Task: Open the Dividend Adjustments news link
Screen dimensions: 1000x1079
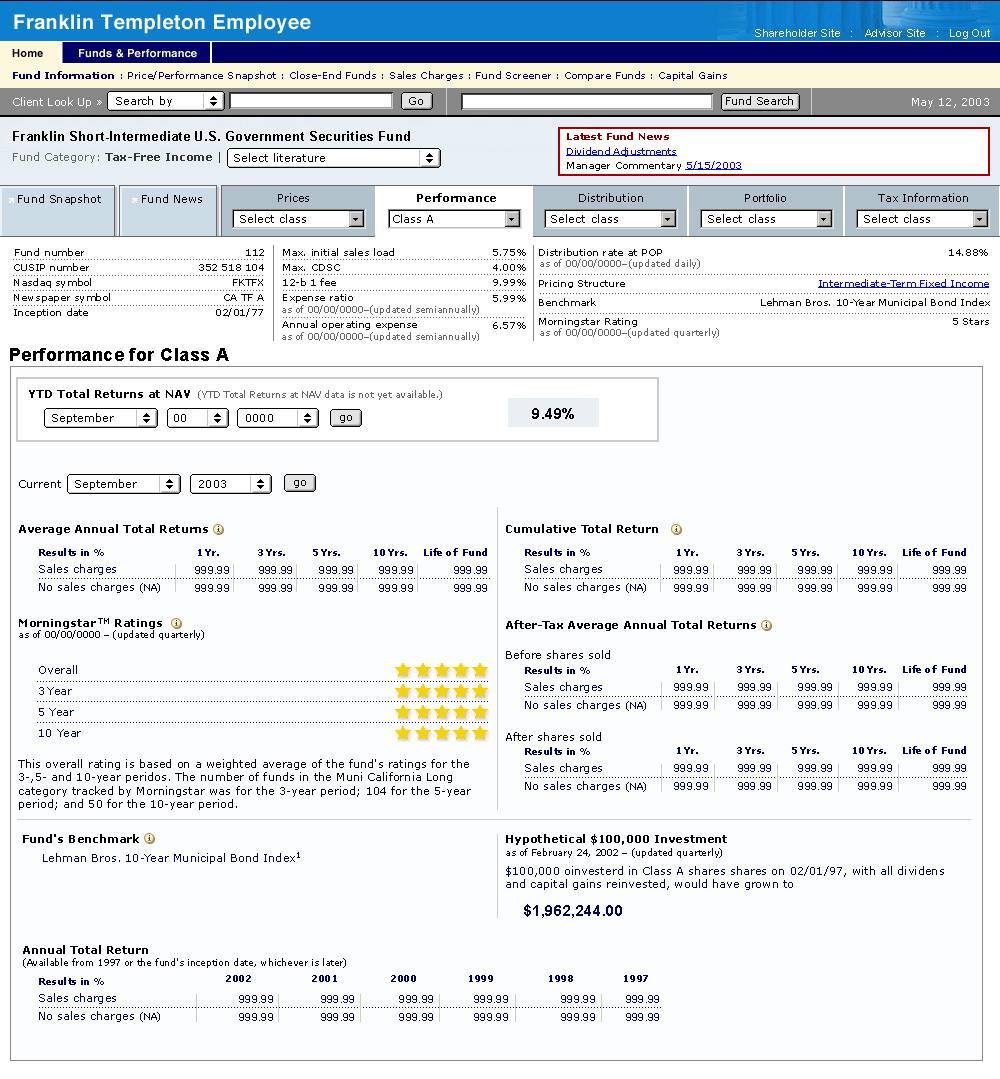Action: tap(621, 151)
